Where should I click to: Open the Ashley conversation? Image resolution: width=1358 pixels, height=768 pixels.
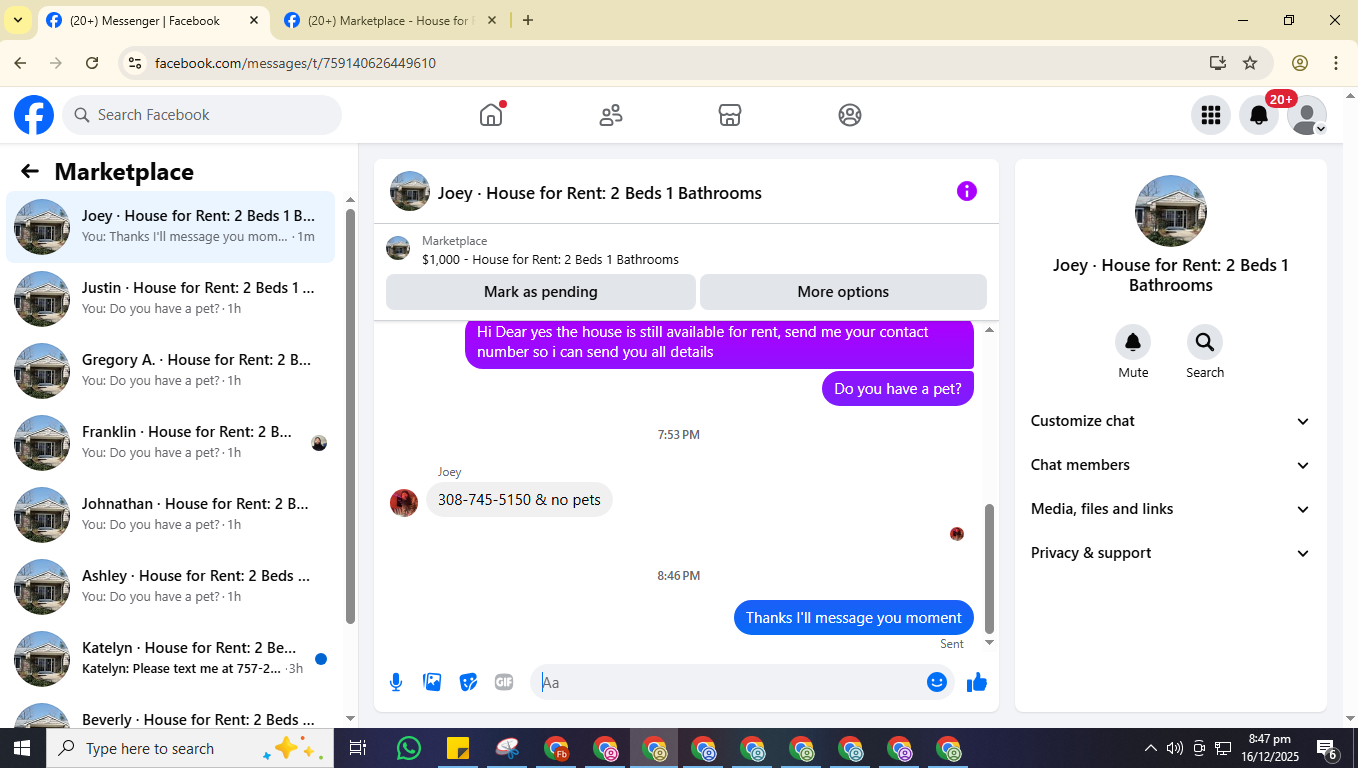pyautogui.click(x=171, y=587)
